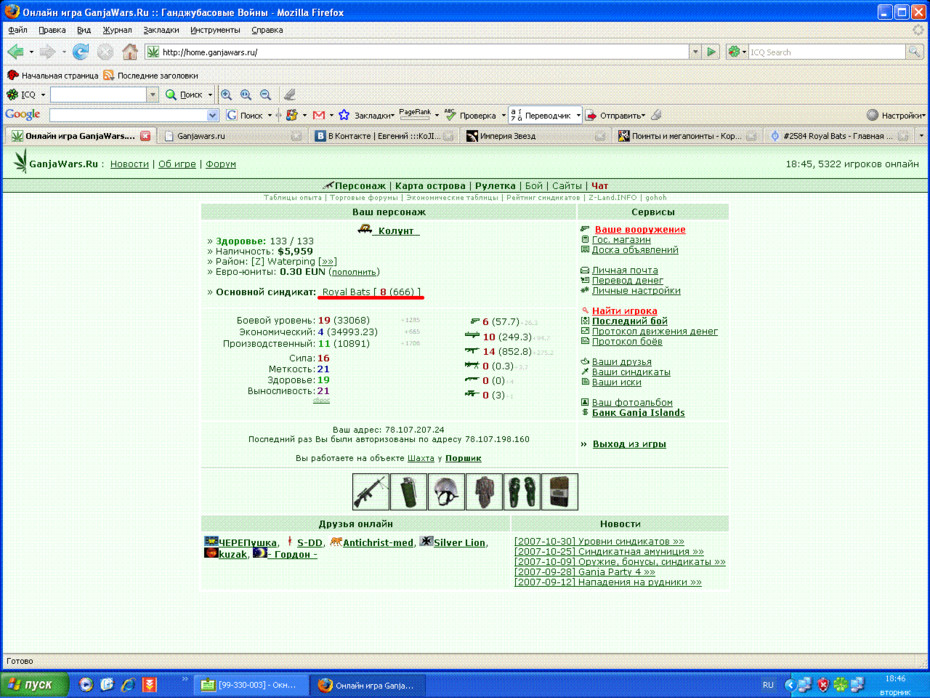This screenshot has height=698, width=930.
Task: Click the green boots equipment thumbnail
Action: [522, 492]
